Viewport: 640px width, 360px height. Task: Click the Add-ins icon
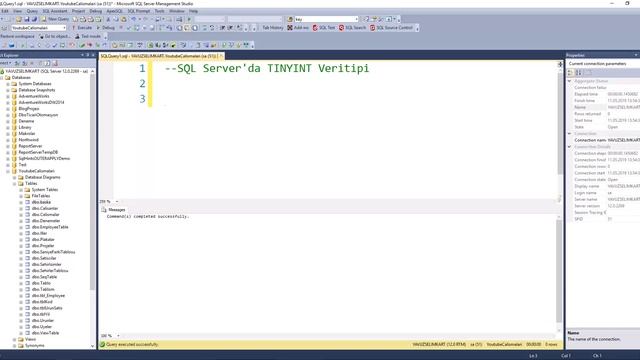(x=290, y=28)
